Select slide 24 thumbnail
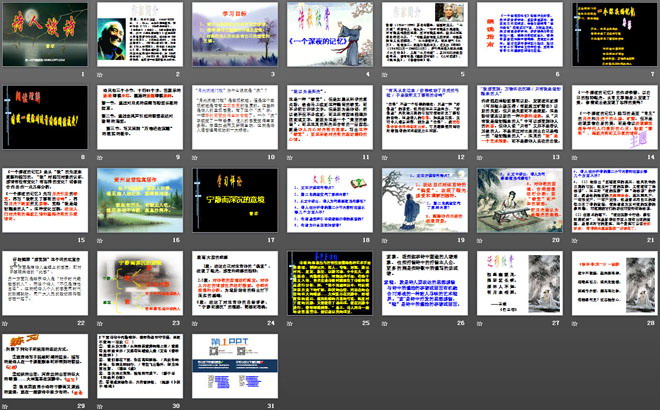This screenshot has height=410, width=660. [235, 283]
